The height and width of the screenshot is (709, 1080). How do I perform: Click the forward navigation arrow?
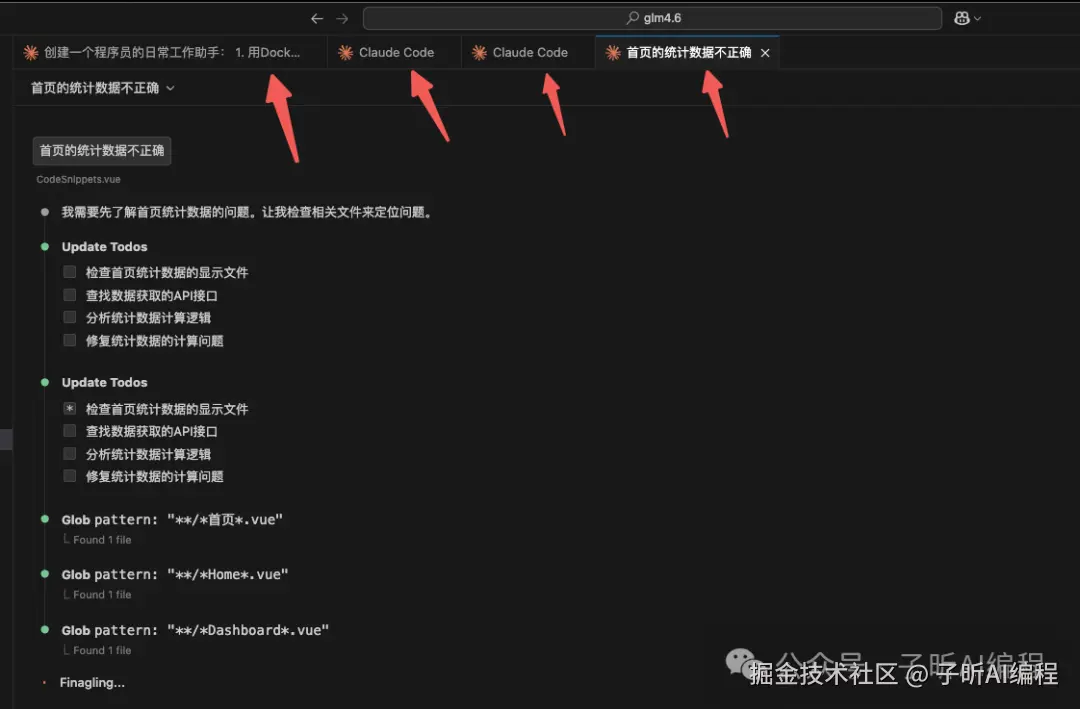[x=341, y=17]
